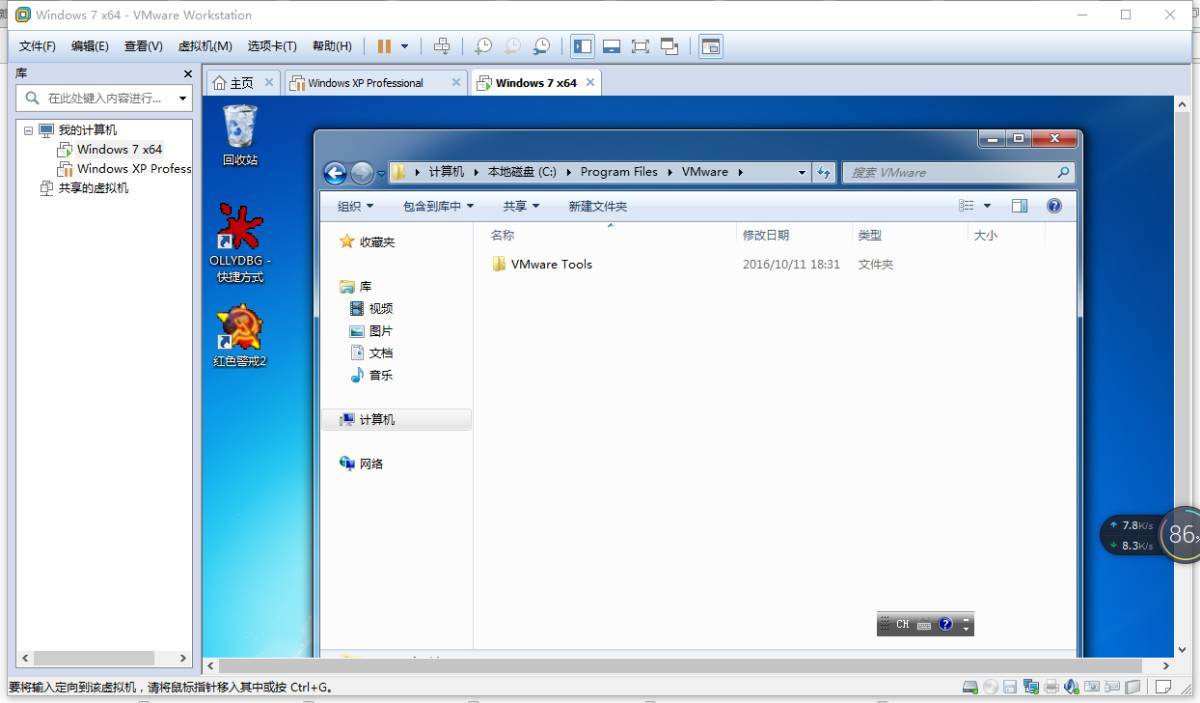The image size is (1200, 703).
Task: Open the 查看(V) menu
Action: (143, 46)
